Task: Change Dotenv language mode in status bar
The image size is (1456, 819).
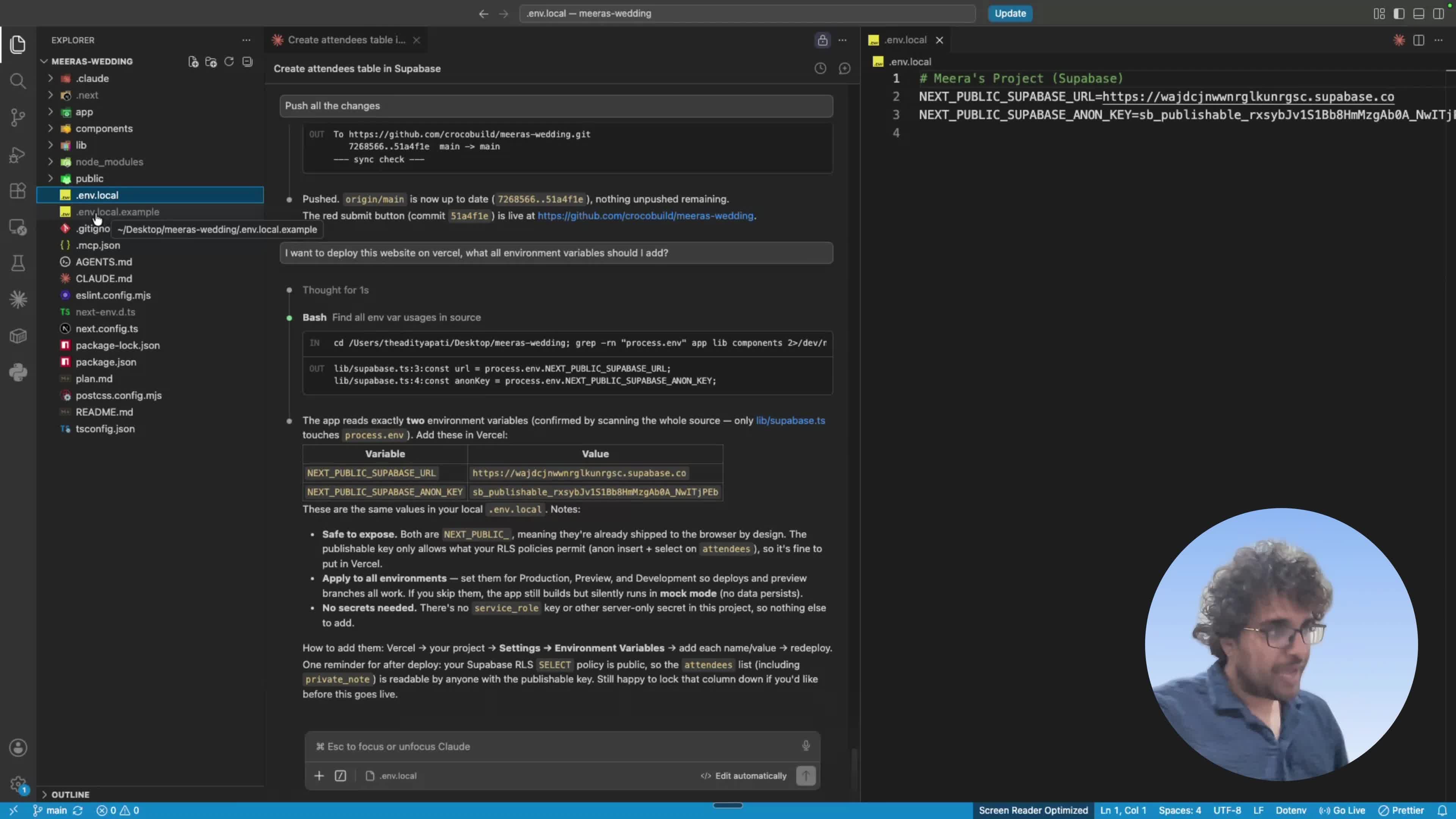Action: [x=1291, y=811]
